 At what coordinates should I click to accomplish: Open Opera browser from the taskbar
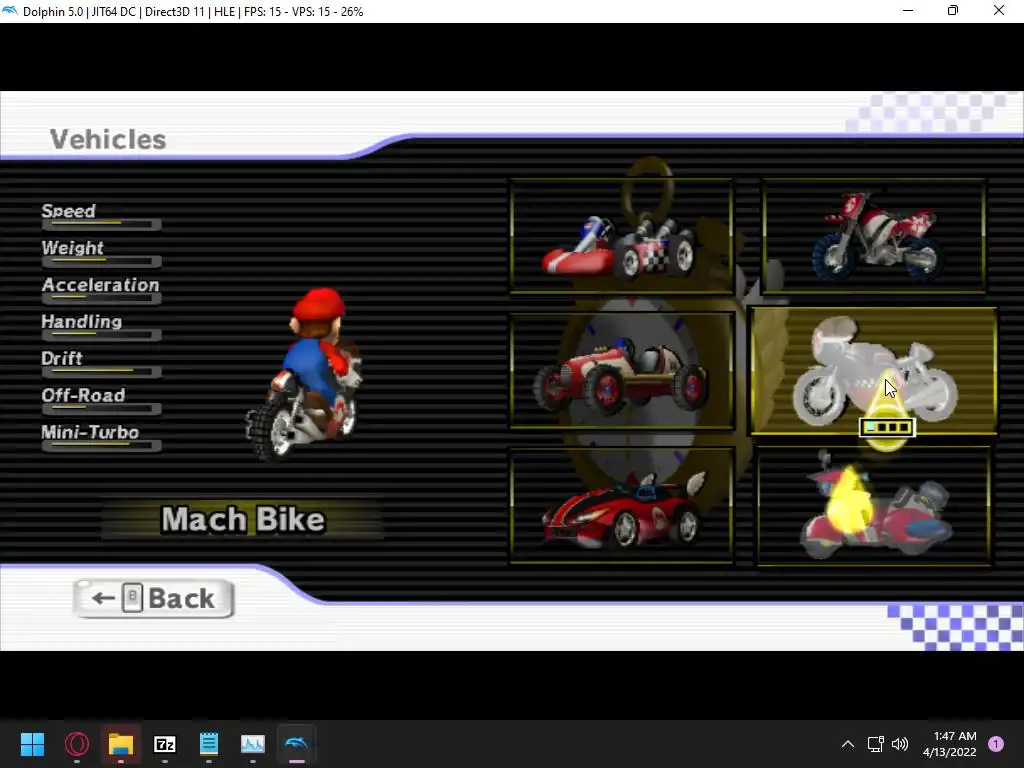(x=76, y=744)
